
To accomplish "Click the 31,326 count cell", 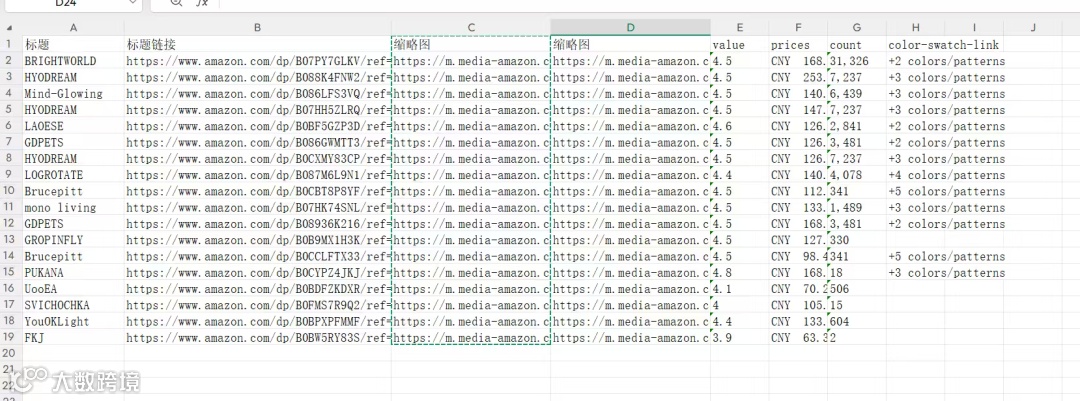I will coord(856,61).
